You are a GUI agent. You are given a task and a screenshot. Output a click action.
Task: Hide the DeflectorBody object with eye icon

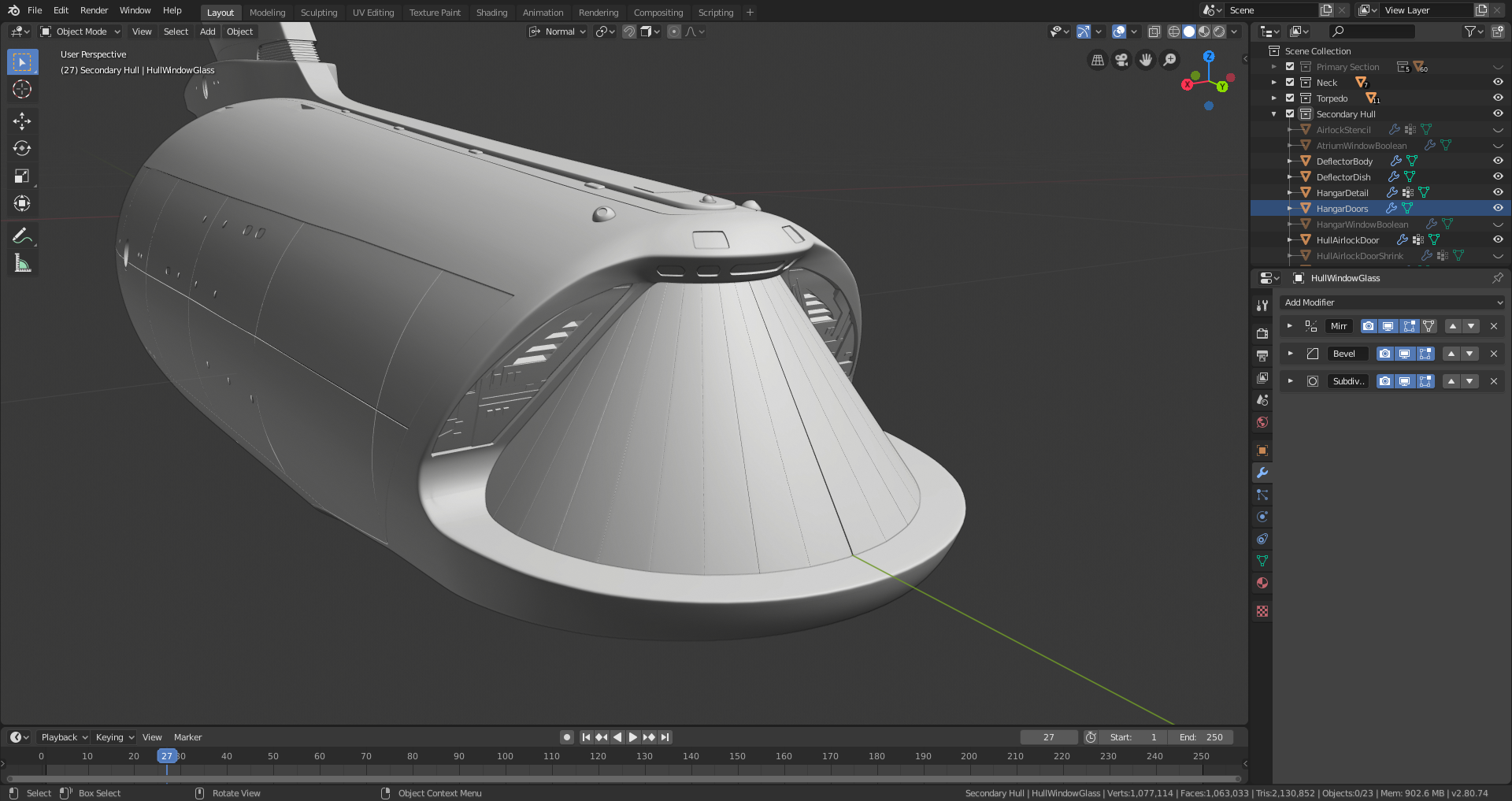click(1498, 161)
